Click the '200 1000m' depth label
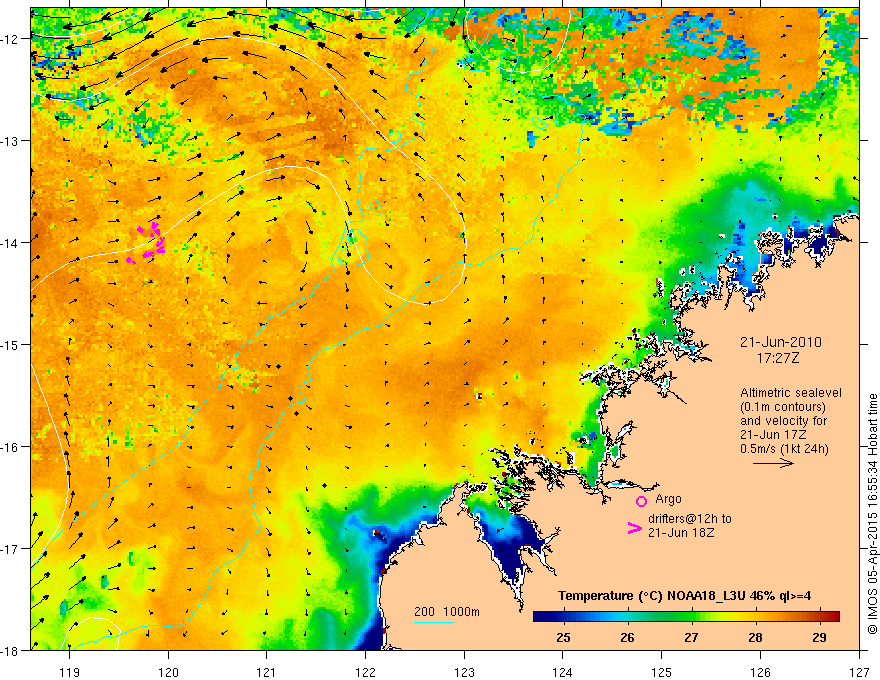 pos(447,612)
